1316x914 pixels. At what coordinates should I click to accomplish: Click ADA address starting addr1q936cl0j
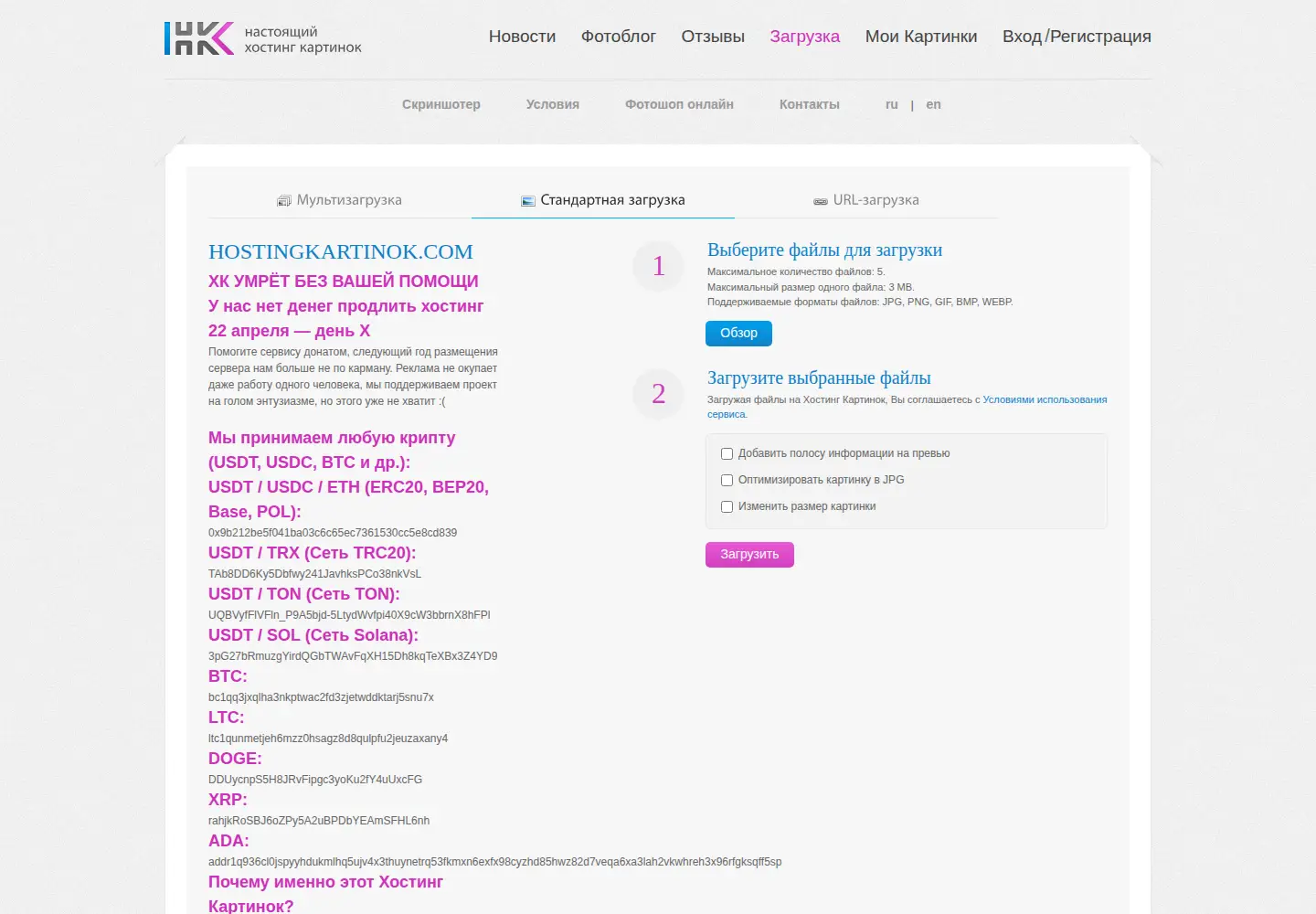494,862
